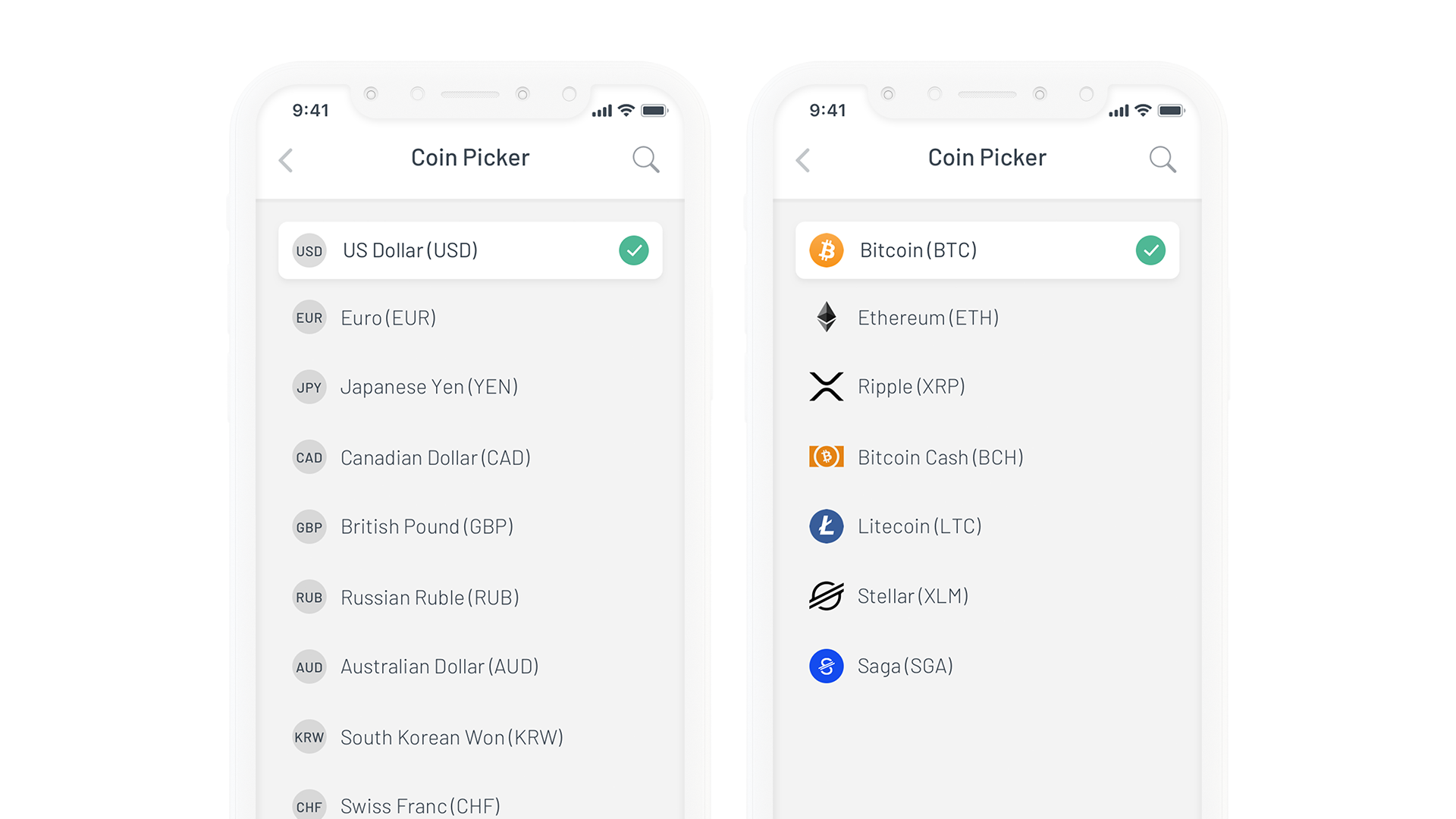Screen dimensions: 1456x819
Task: Select the Euro (EUR) currency option
Action: tap(466, 317)
